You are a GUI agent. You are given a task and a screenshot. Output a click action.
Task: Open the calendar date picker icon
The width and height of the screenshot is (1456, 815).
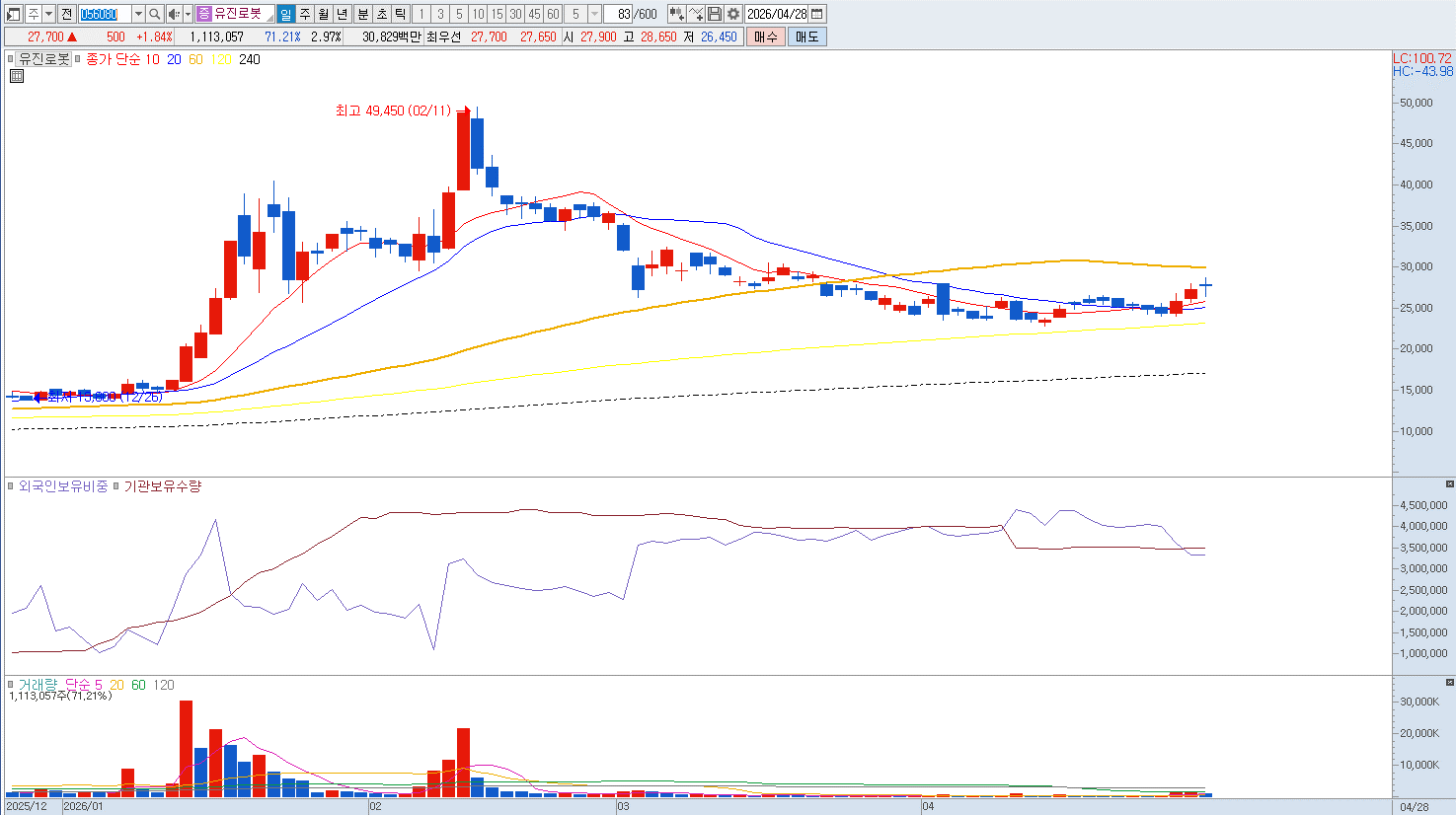point(817,14)
